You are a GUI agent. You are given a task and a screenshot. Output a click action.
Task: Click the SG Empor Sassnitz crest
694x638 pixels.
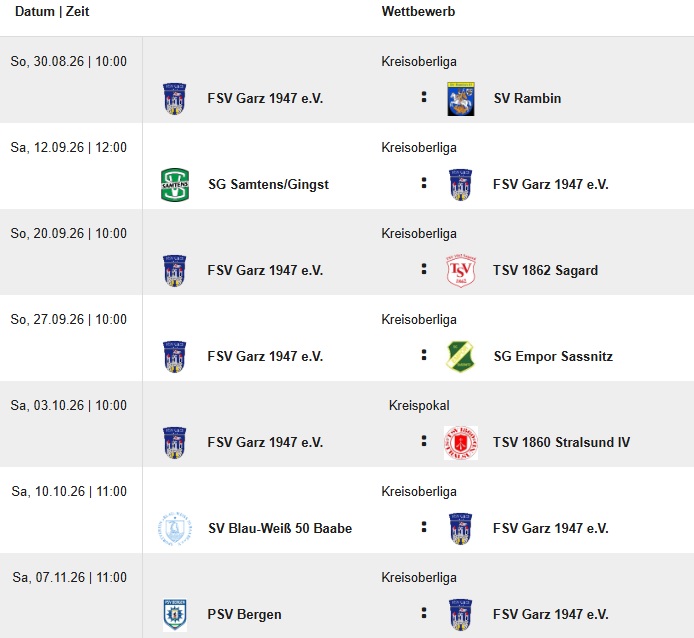[x=460, y=356]
